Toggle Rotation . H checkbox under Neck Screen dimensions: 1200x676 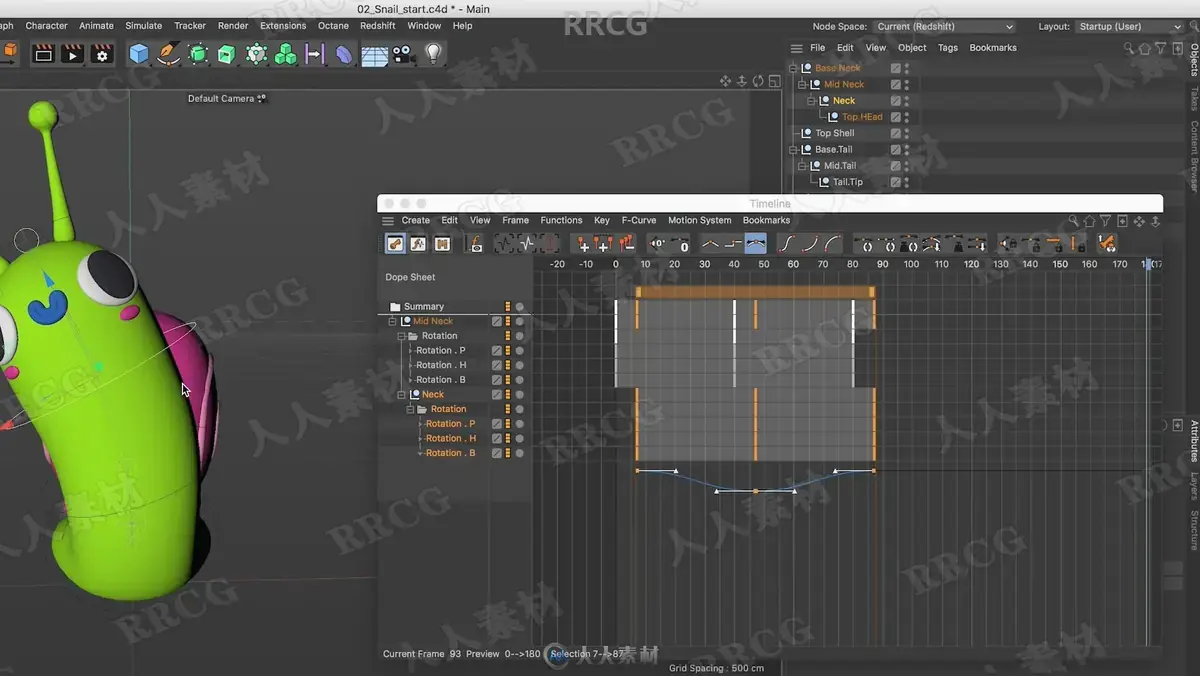point(497,438)
